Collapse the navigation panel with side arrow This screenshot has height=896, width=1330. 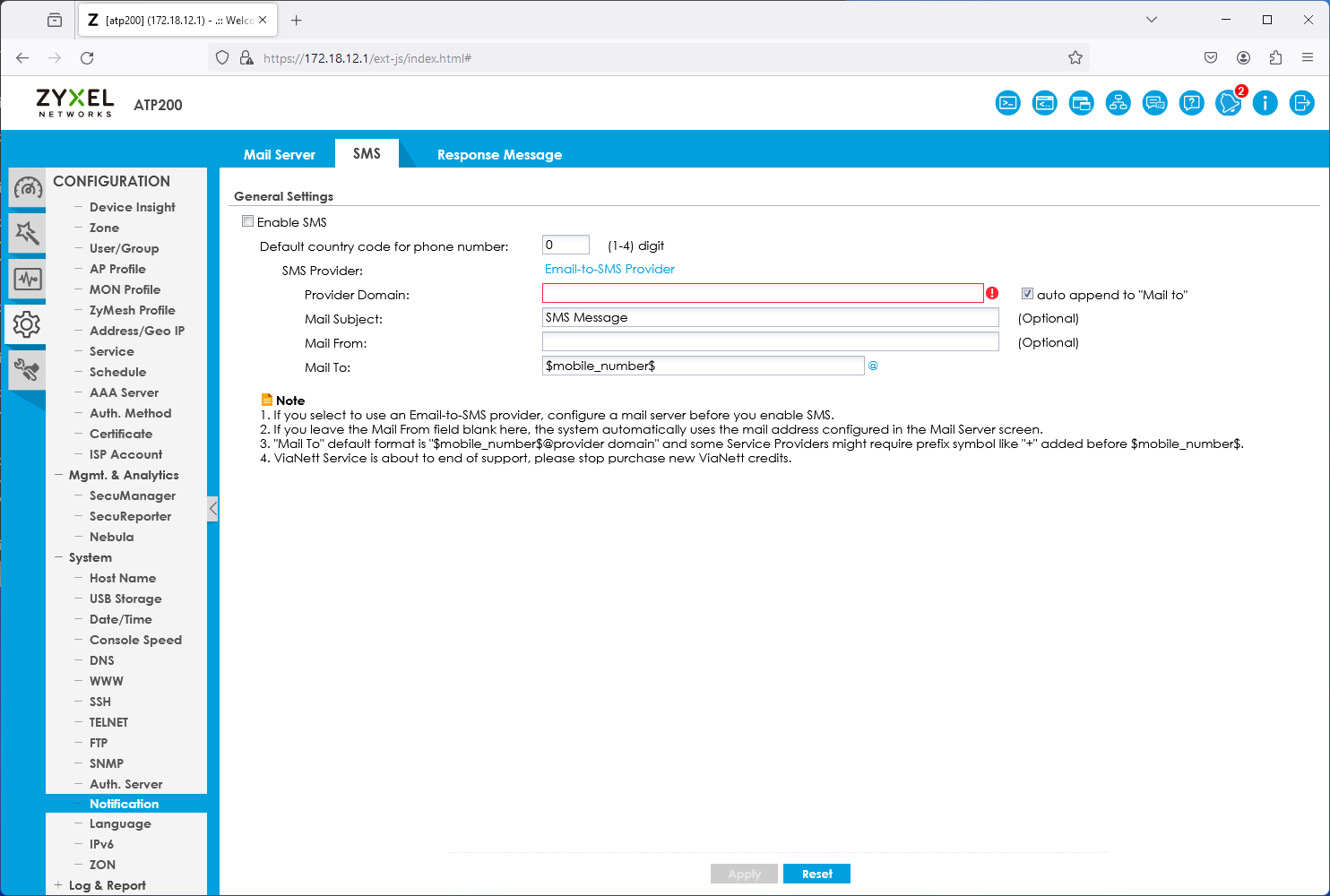coord(213,509)
